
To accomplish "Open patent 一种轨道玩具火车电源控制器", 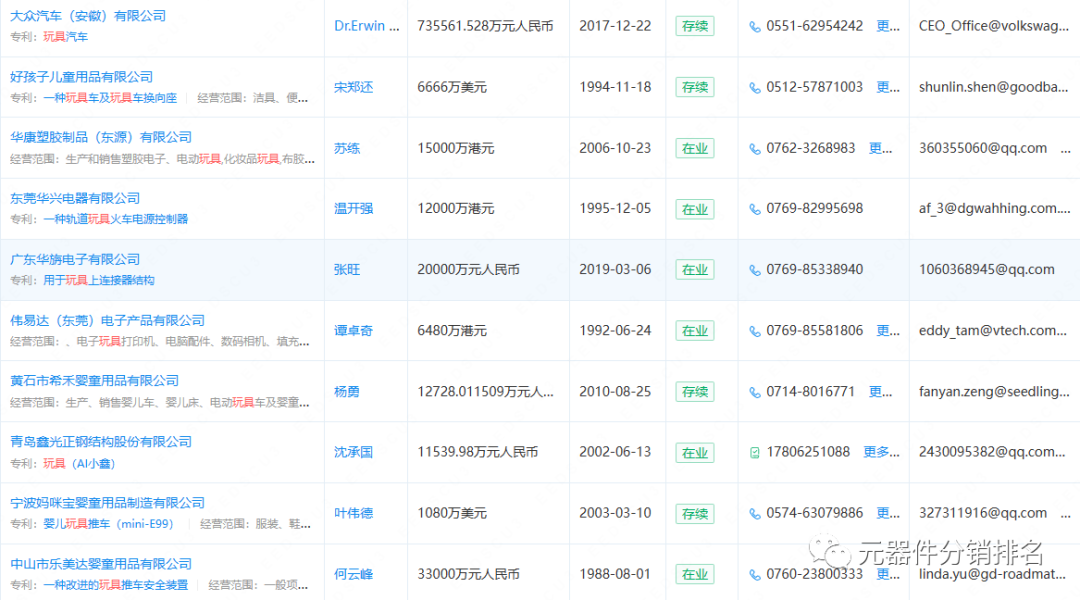I will pyautogui.click(x=116, y=219).
